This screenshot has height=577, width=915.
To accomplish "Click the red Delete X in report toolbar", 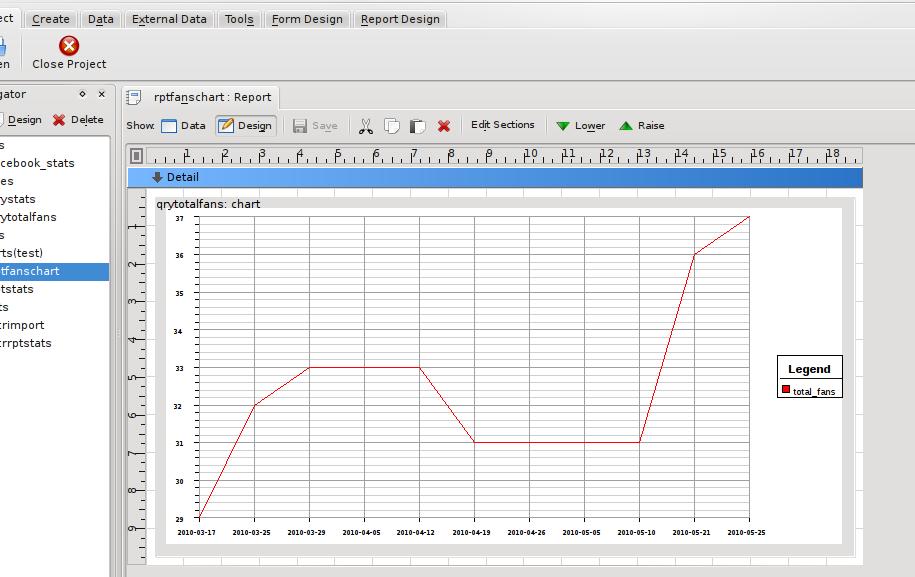I will 444,126.
